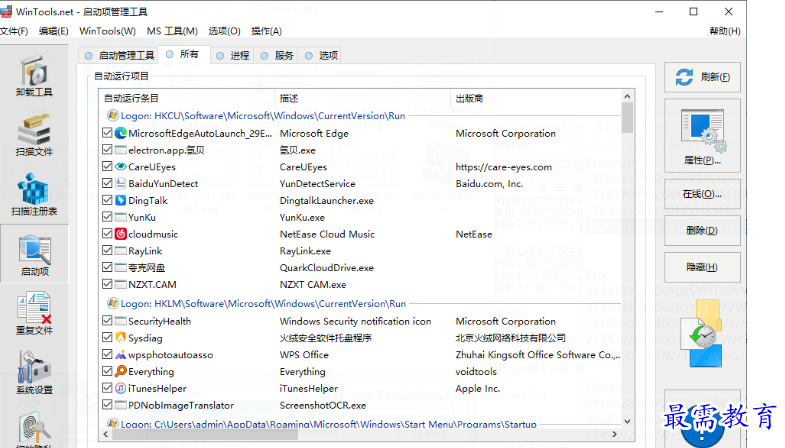
Task: Click the 删除(D) delete button
Action: click(x=702, y=231)
